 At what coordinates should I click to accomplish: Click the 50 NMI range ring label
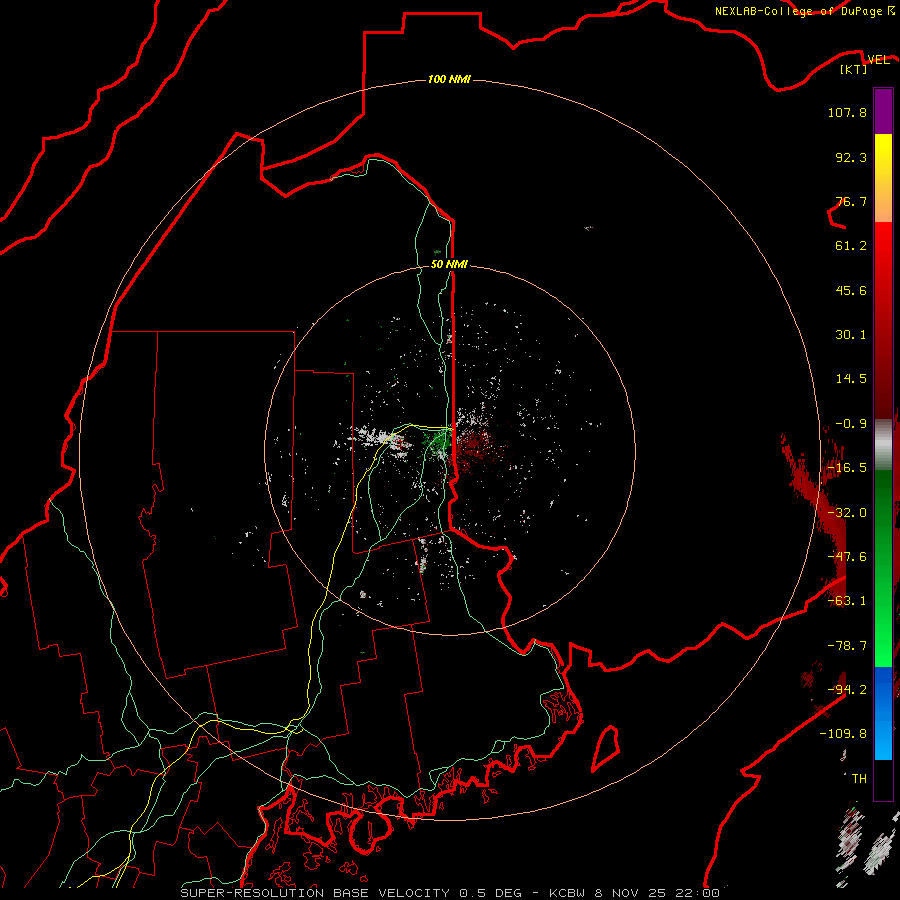click(449, 264)
